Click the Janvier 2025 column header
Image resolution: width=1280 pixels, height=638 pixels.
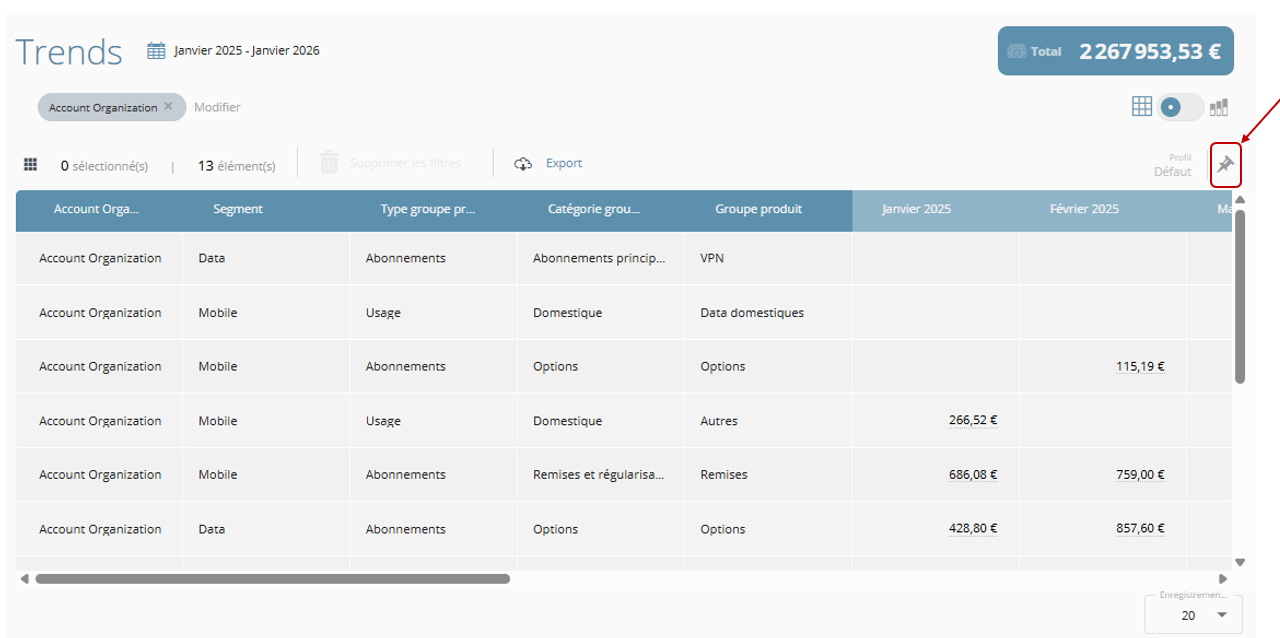[x=916, y=209]
